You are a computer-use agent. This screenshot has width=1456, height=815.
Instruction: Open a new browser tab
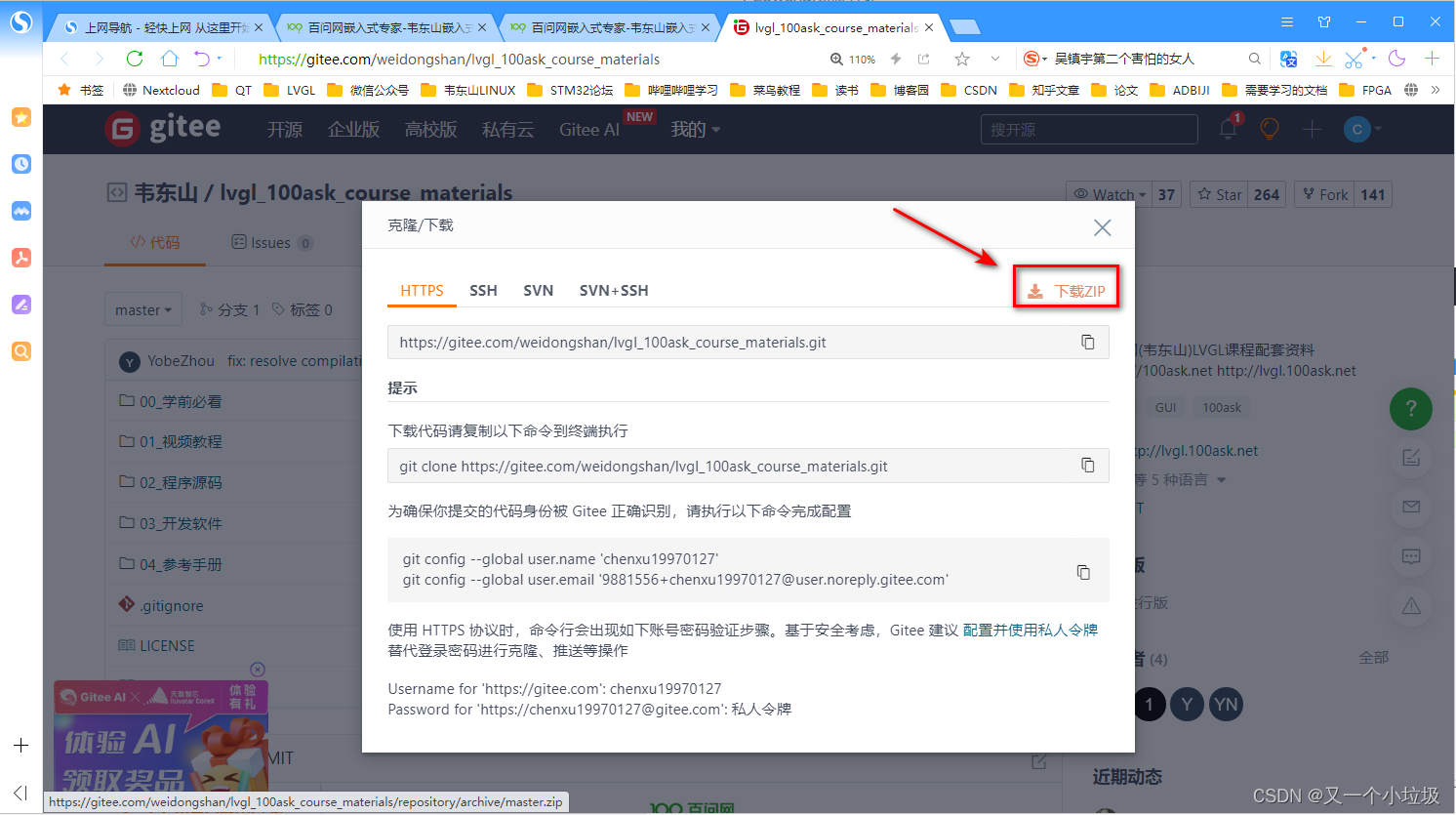click(x=964, y=27)
